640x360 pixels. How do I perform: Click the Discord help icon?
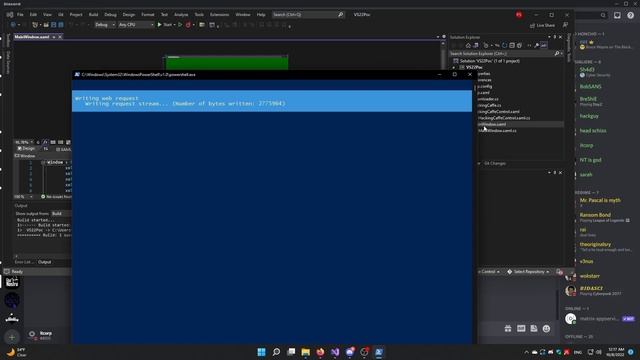[x=631, y=15]
